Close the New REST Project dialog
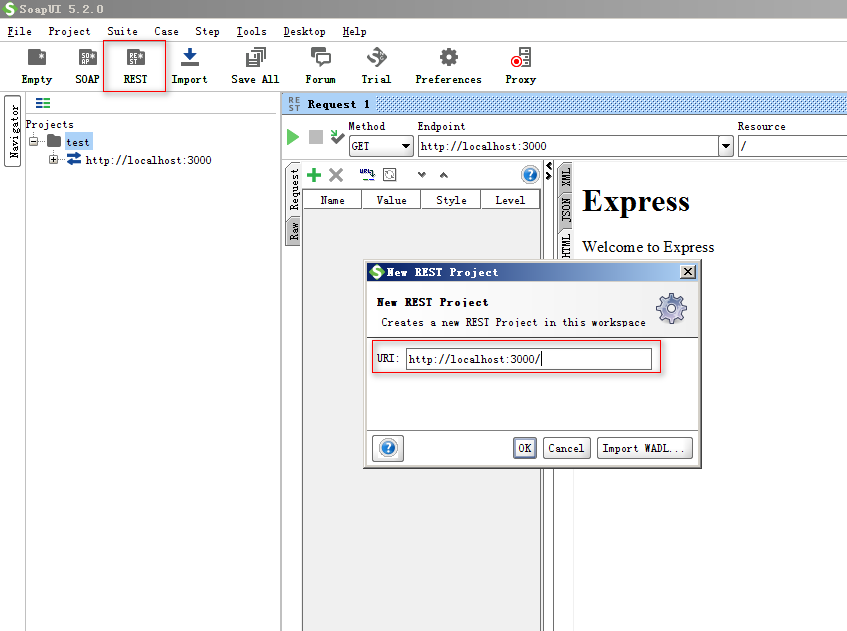The image size is (847, 631). coord(687,271)
